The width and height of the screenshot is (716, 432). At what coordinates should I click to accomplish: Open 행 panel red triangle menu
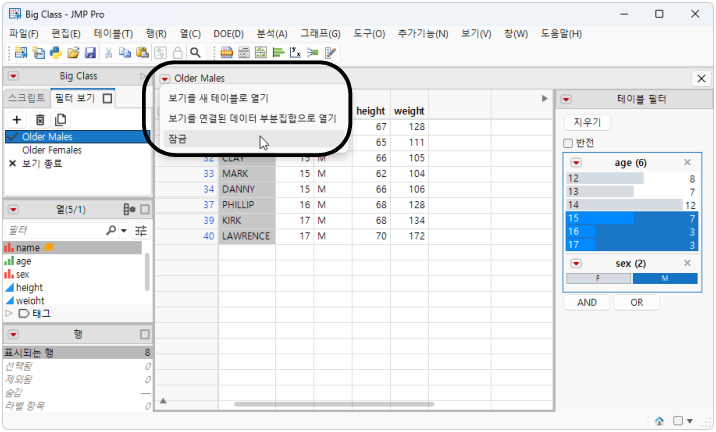pos(13,334)
